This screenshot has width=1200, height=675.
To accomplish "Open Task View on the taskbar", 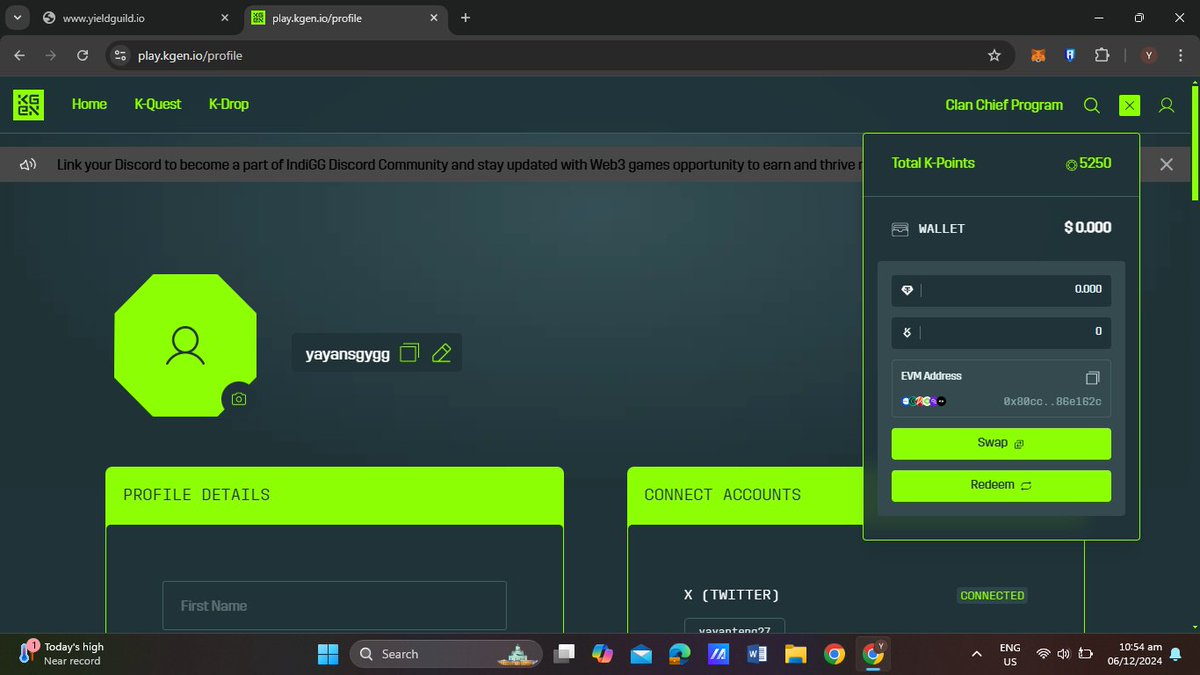I will point(564,654).
